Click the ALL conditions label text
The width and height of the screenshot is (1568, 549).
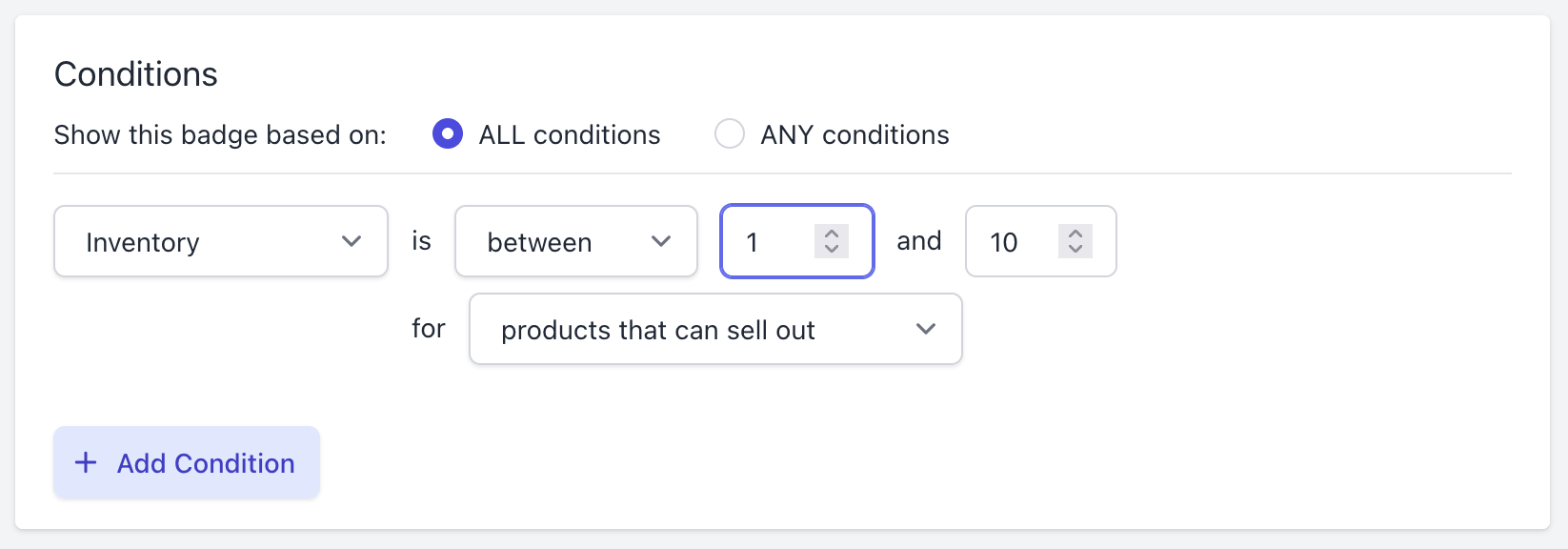pos(570,135)
